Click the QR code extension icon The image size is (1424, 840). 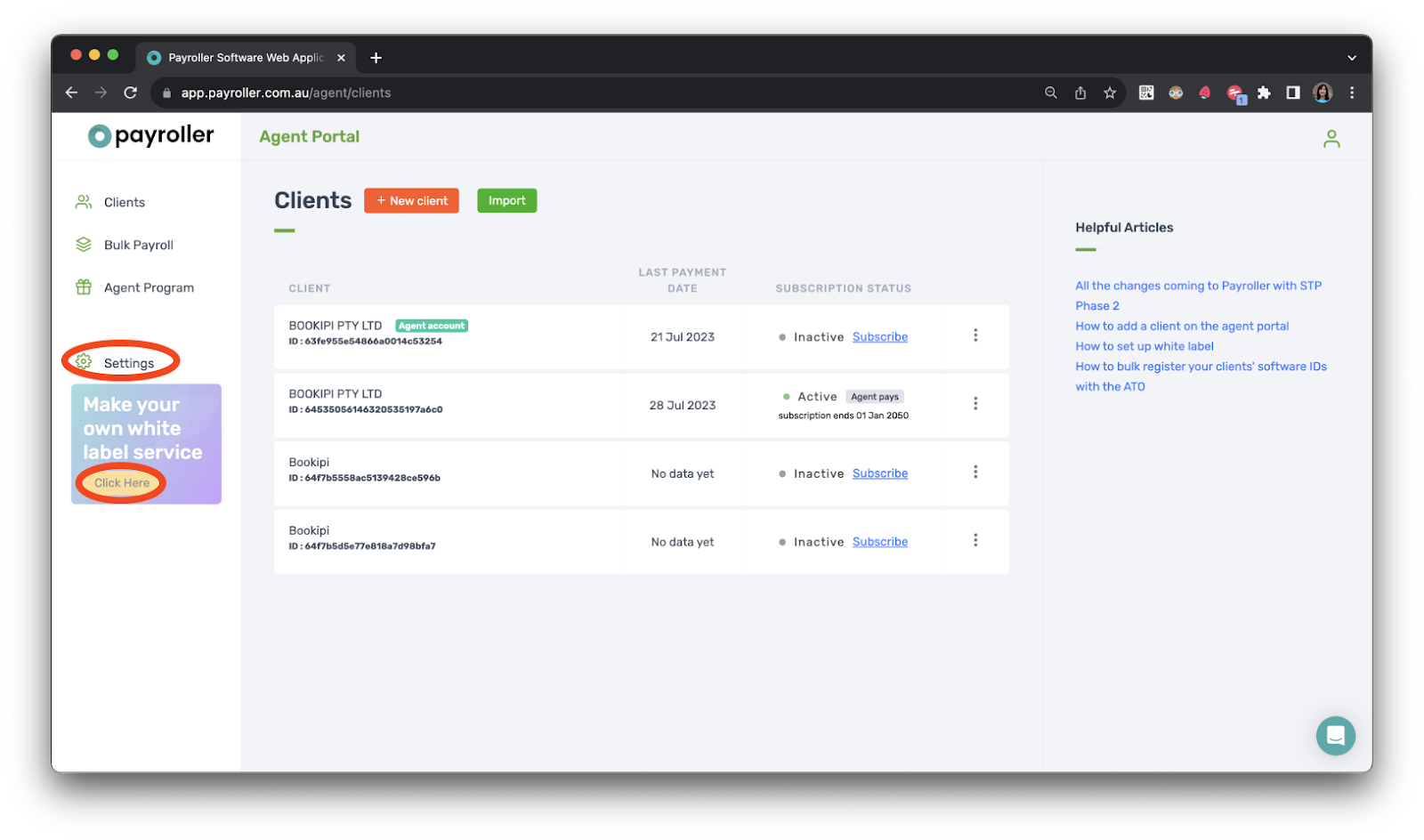click(x=1146, y=93)
